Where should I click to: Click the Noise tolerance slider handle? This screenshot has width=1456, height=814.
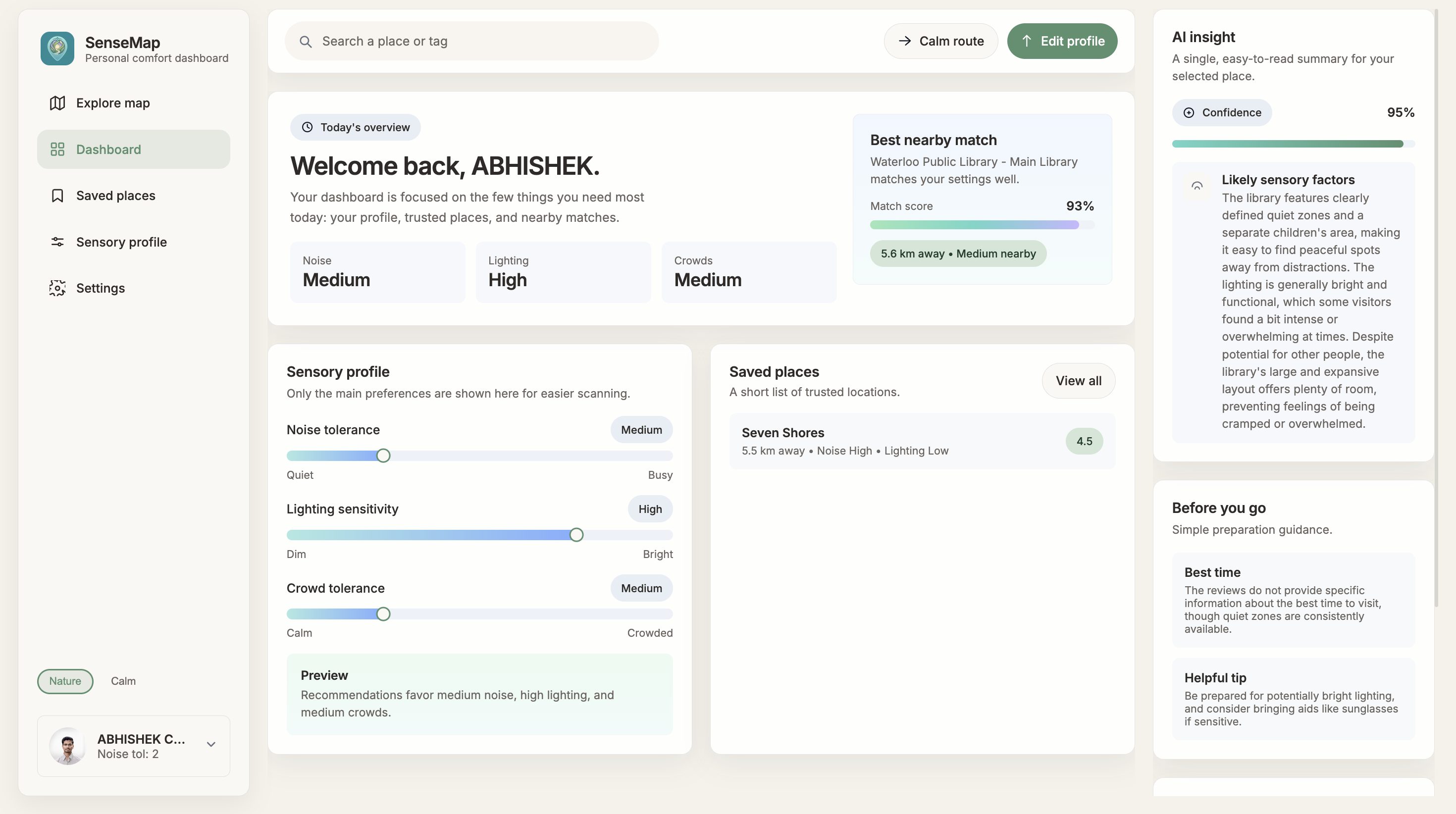click(x=383, y=456)
